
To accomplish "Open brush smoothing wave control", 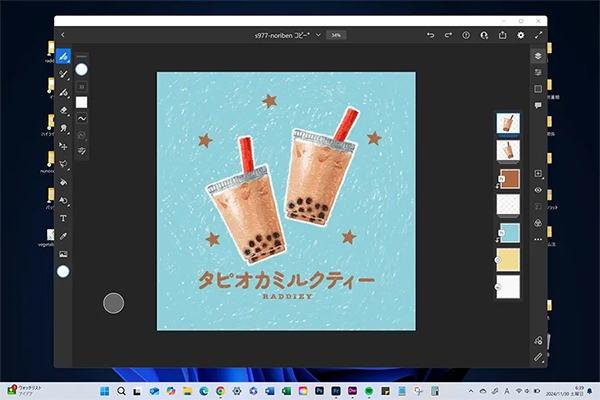I will tap(82, 119).
